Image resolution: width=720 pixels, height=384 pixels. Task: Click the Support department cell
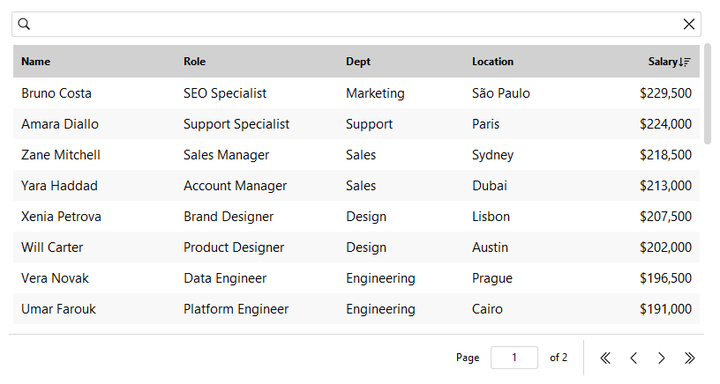[369, 124]
